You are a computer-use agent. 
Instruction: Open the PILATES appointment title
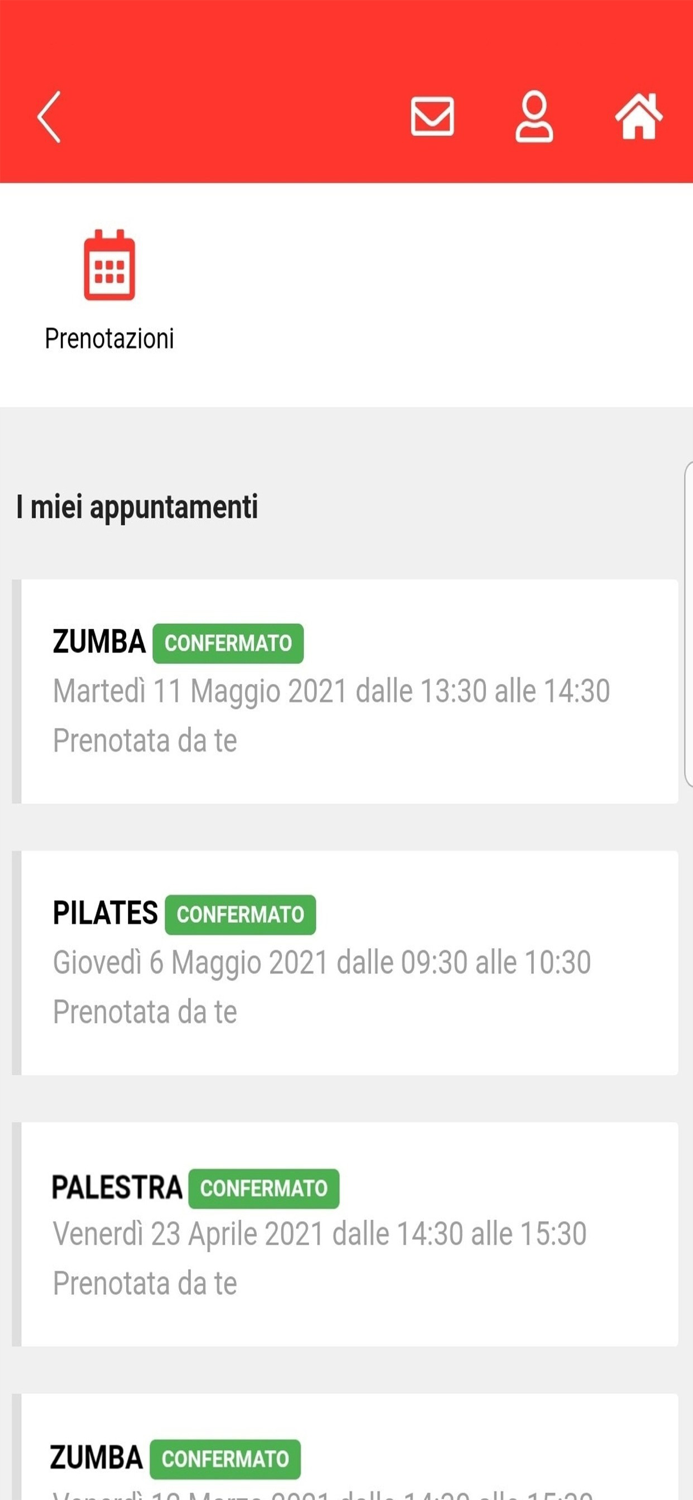[x=105, y=913]
